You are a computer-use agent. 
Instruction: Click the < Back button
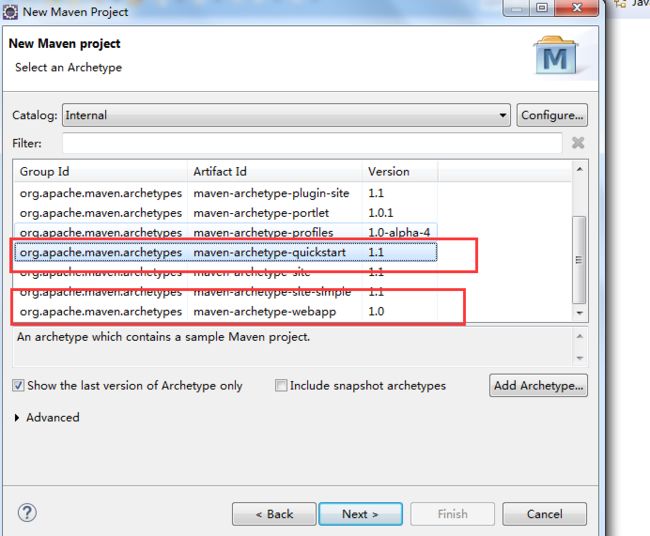pos(274,514)
